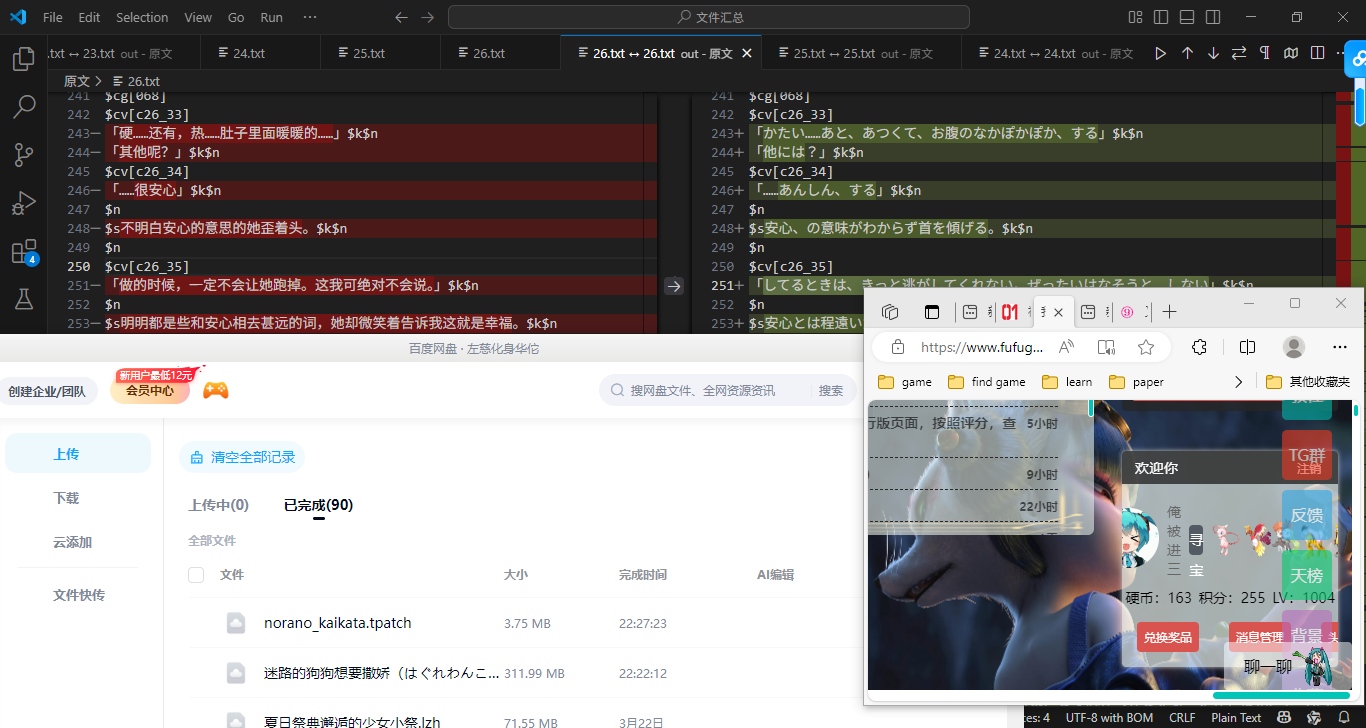1366x728 pixels.
Task: Open the VS Code menu overflow ellipsis
Action: click(309, 17)
